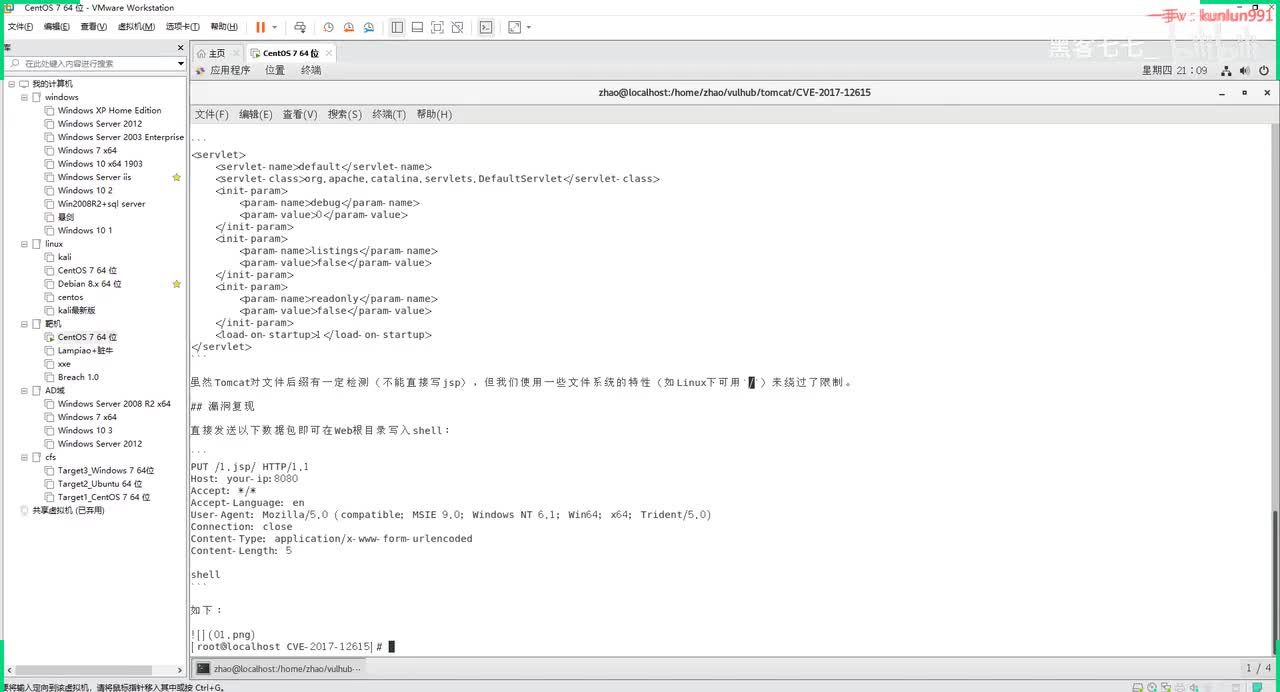1280x692 pixels.
Task: Open the terminal 帮助(H) menu
Action: tap(434, 114)
